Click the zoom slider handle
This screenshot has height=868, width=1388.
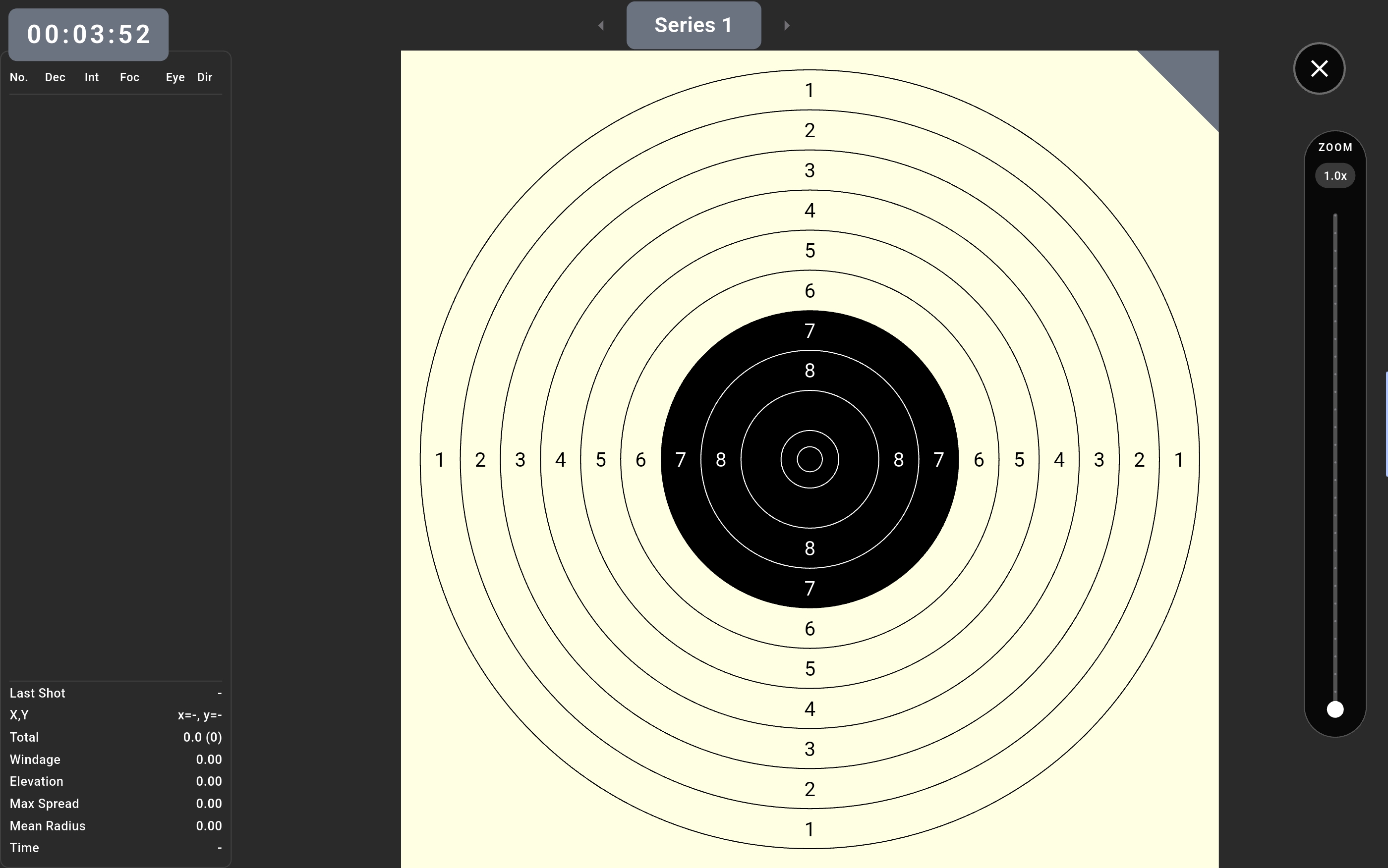1335,709
